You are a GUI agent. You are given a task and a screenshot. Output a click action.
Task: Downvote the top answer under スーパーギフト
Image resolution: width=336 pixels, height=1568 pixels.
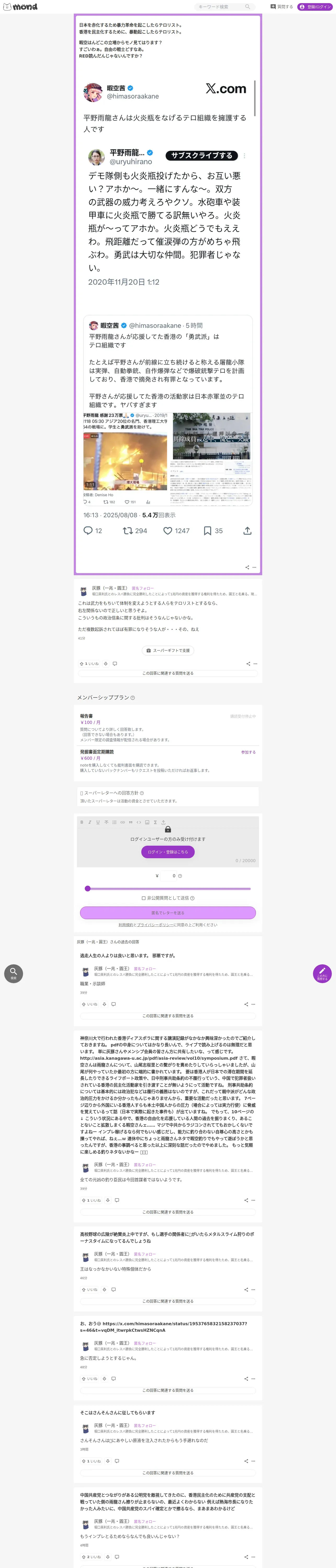(105, 664)
